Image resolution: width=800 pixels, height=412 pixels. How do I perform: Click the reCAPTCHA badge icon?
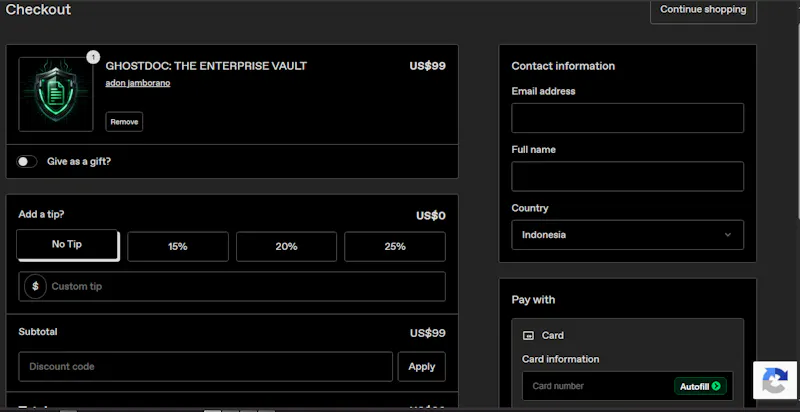pyautogui.click(x=775, y=380)
